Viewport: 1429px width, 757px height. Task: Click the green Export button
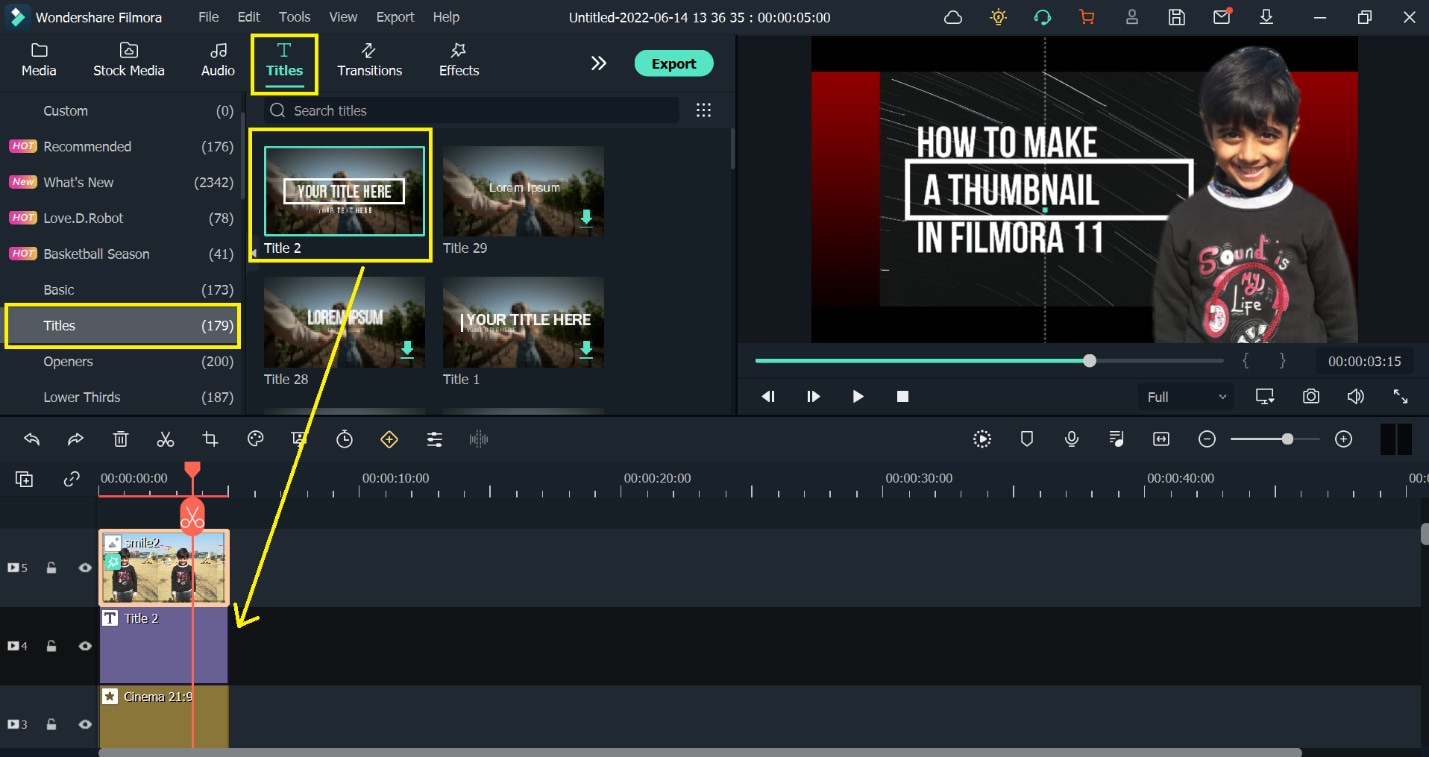[x=674, y=63]
